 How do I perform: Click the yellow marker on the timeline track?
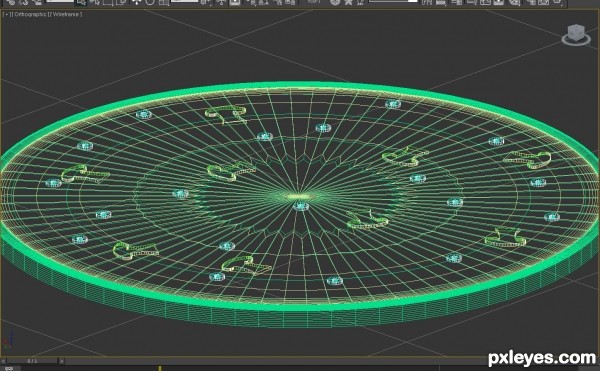coord(160,368)
